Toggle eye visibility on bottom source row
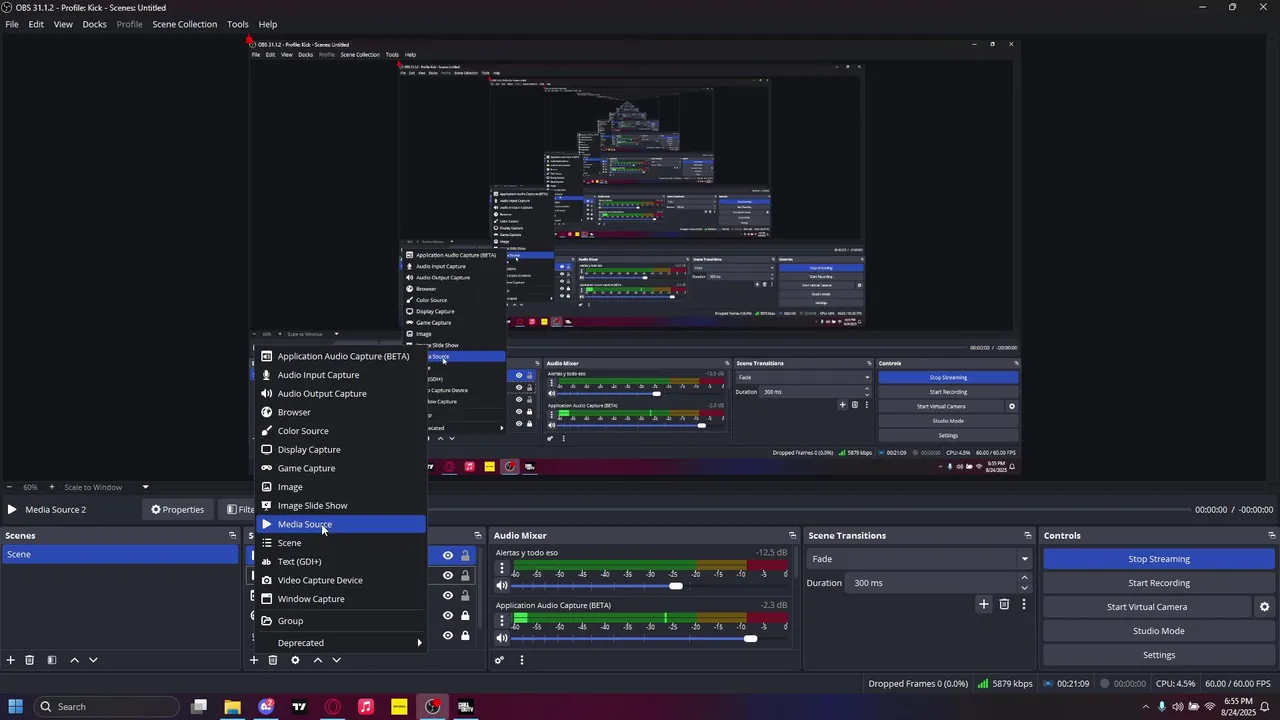The width and height of the screenshot is (1280, 720). (x=448, y=636)
